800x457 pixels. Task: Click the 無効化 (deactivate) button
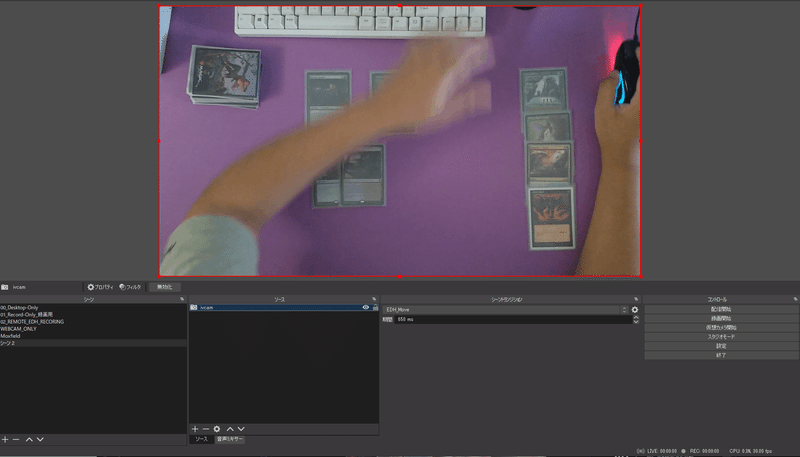tap(164, 287)
